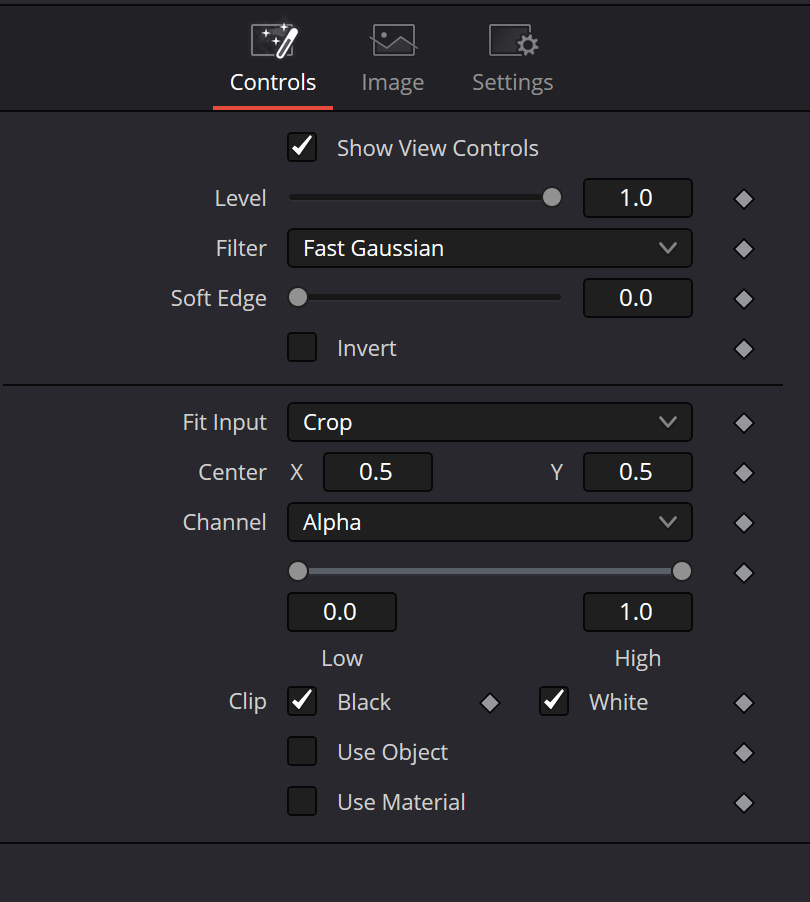Open the Filter dropdown showing Fast Gaussian

coord(490,248)
